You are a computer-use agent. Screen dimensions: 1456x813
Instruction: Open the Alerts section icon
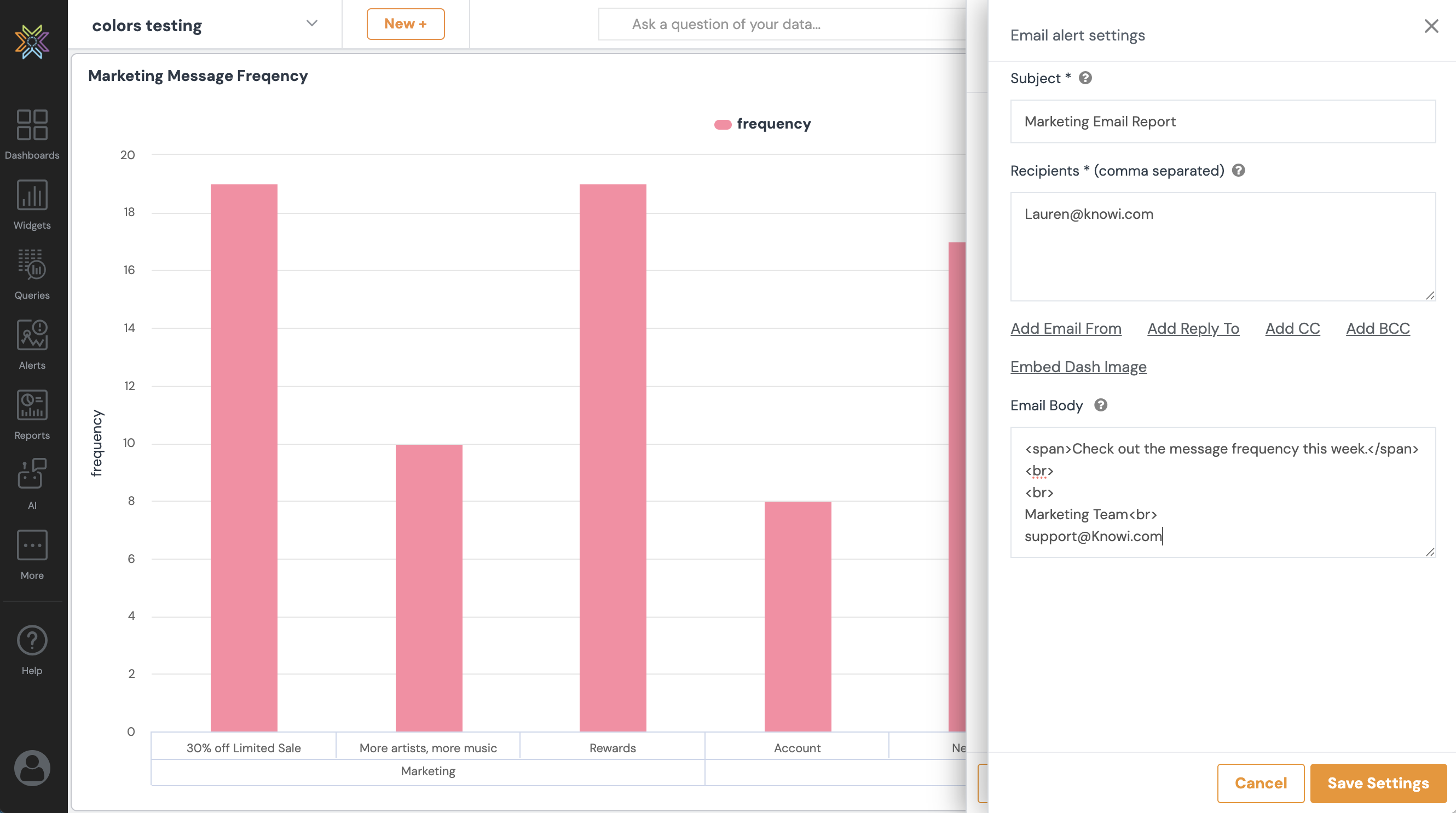tap(32, 335)
